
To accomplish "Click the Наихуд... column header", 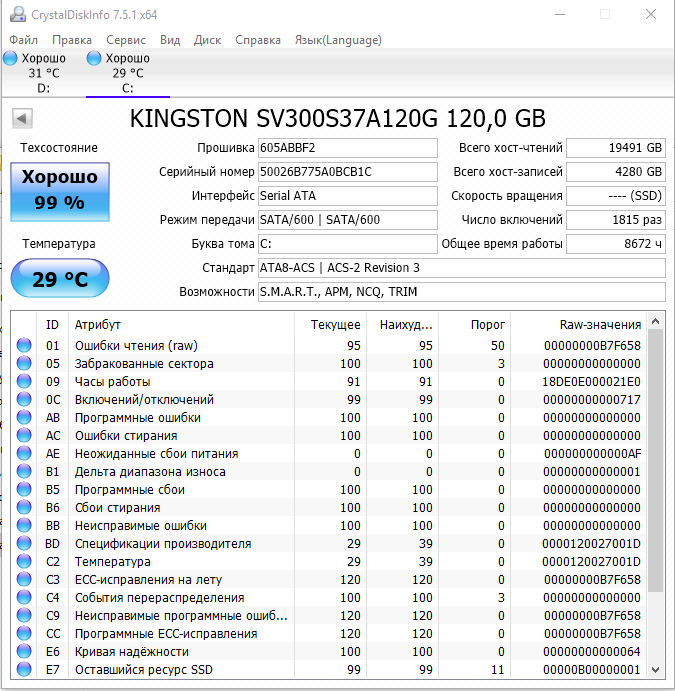I will click(x=402, y=325).
